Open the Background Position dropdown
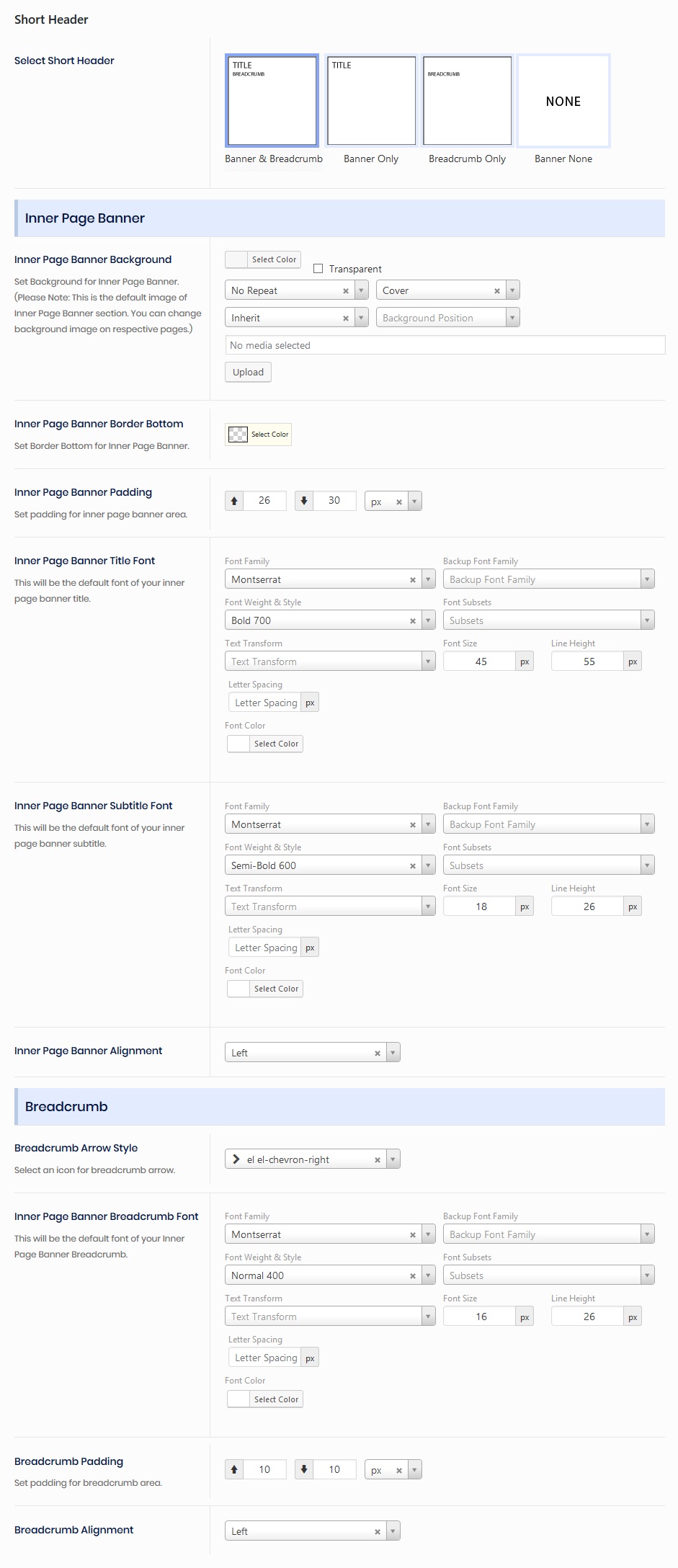Image resolution: width=678 pixels, height=1568 pixels. click(447, 318)
